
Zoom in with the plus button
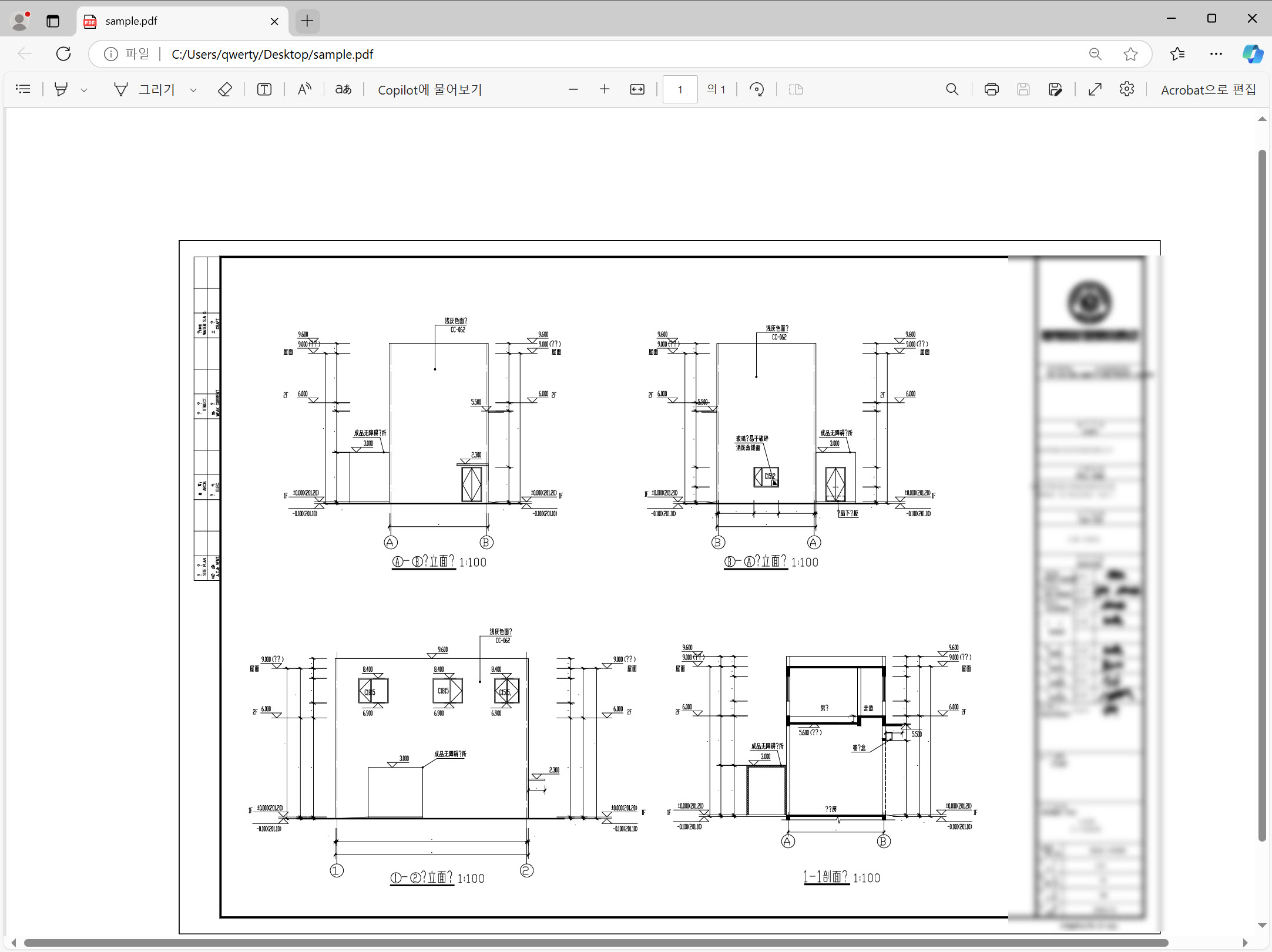[605, 89]
